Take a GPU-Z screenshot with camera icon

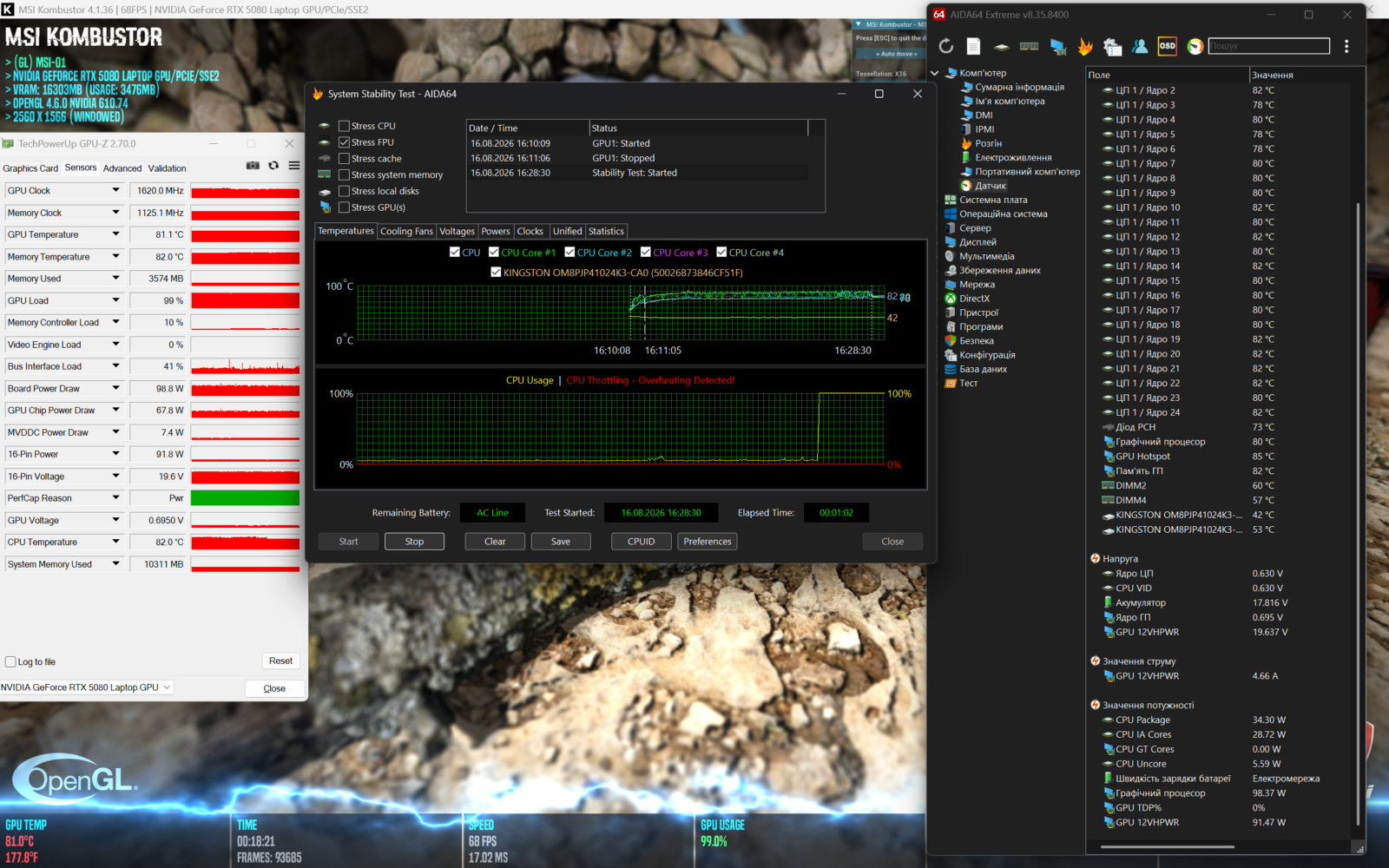253,166
